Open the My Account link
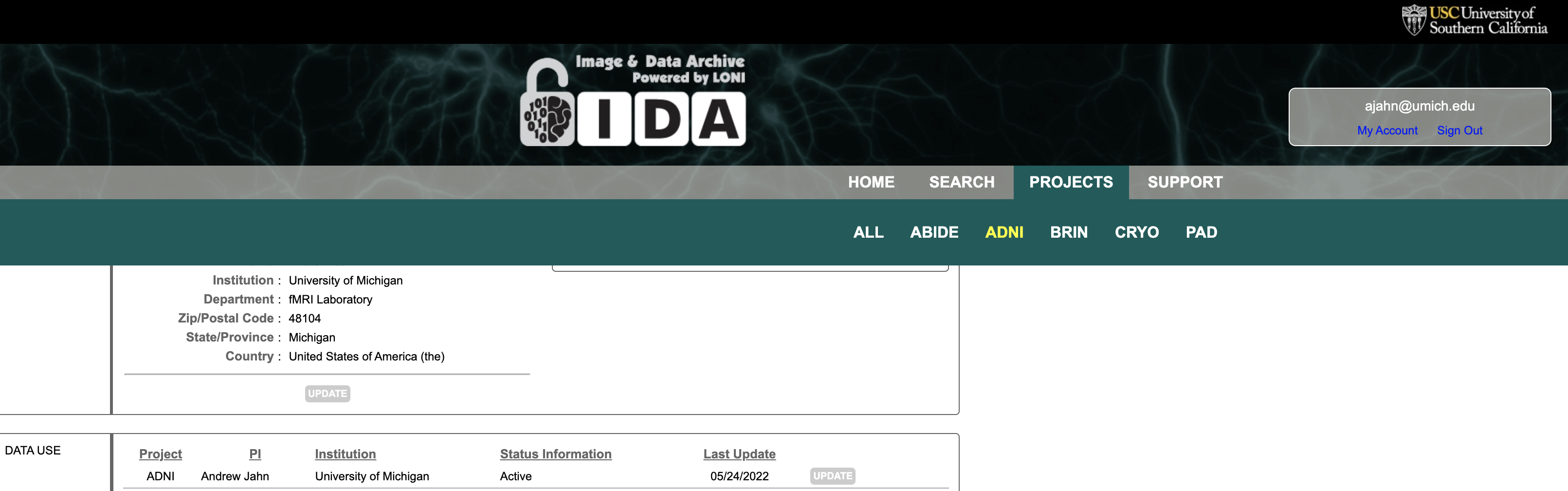The height and width of the screenshot is (491, 1568). (1387, 131)
